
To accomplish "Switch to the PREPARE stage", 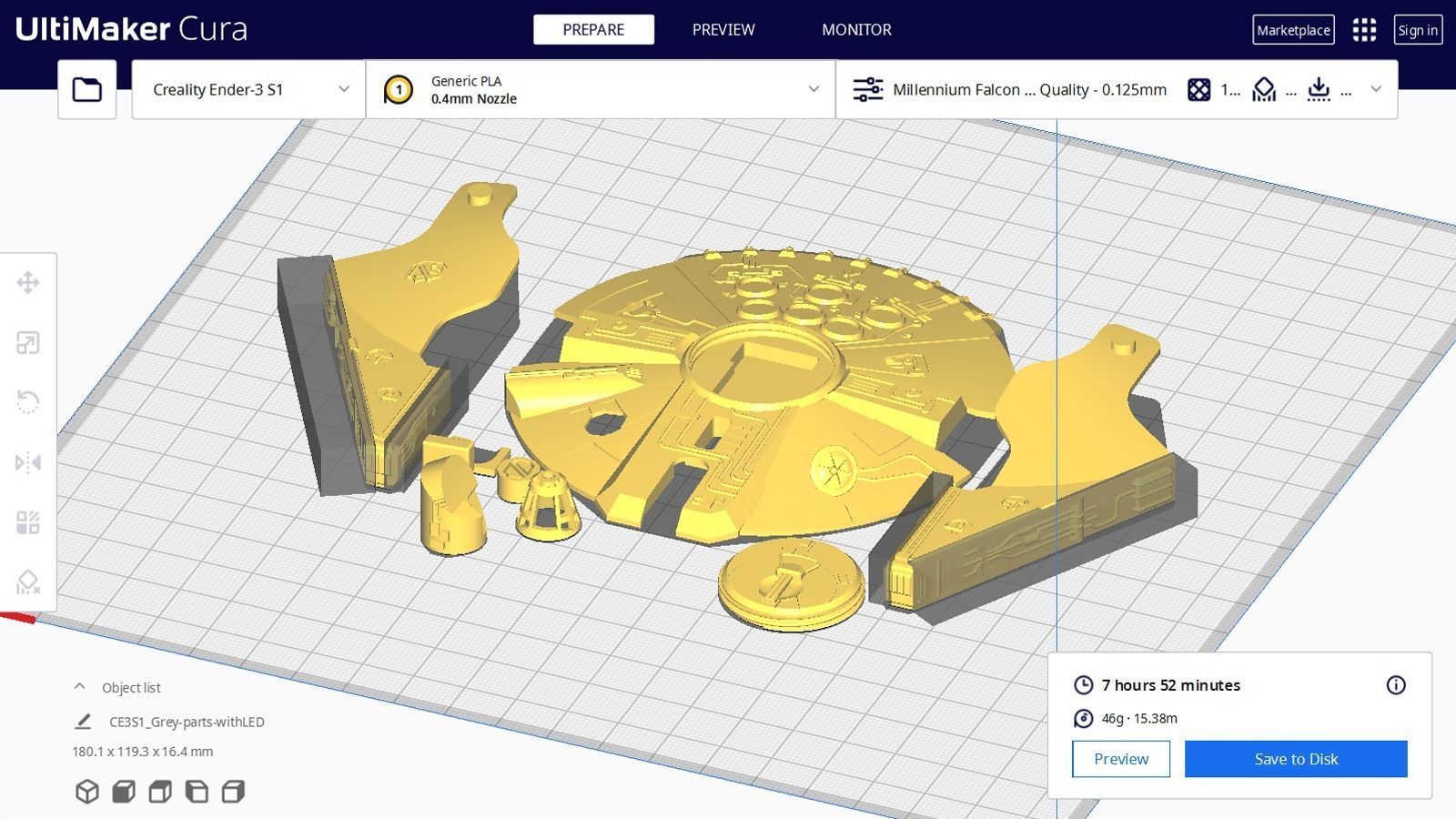I will pyautogui.click(x=593, y=30).
